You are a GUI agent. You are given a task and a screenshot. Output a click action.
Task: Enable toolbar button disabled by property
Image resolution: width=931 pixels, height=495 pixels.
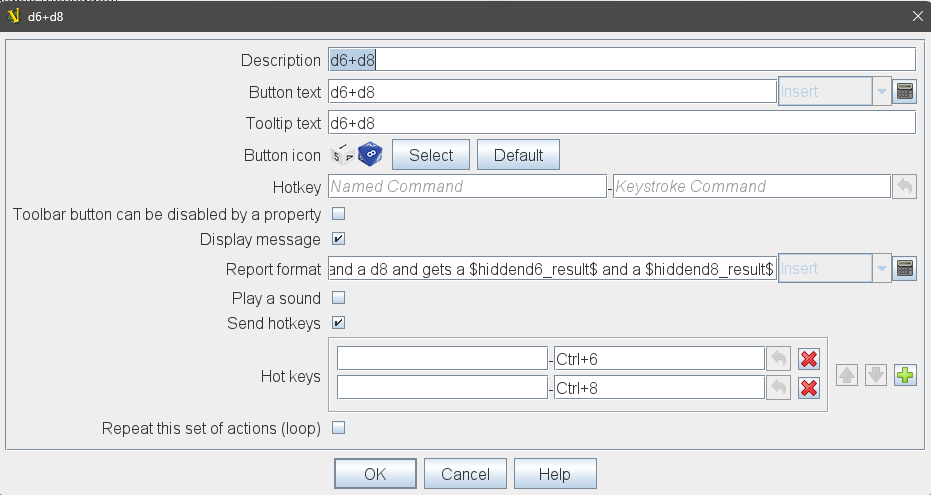point(338,214)
